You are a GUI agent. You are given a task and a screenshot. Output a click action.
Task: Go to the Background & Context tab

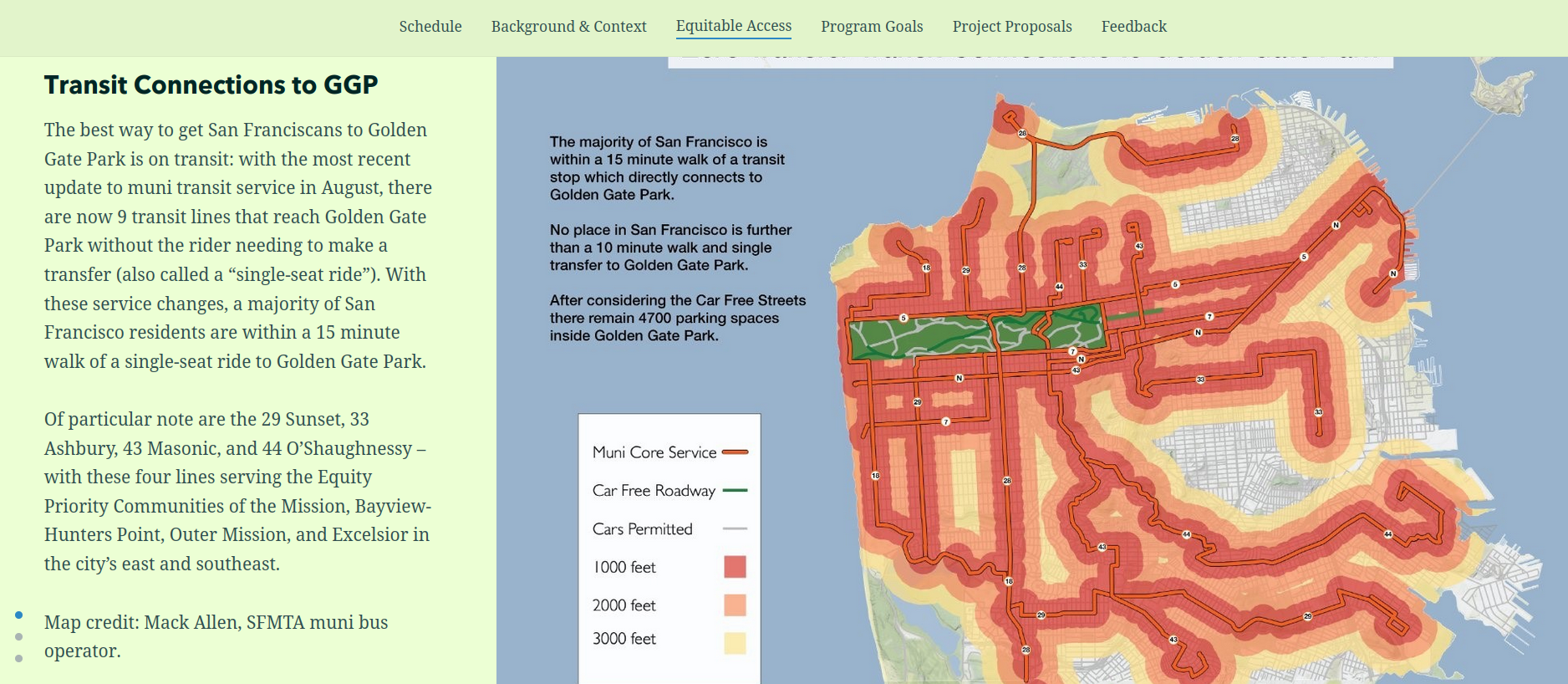[568, 27]
